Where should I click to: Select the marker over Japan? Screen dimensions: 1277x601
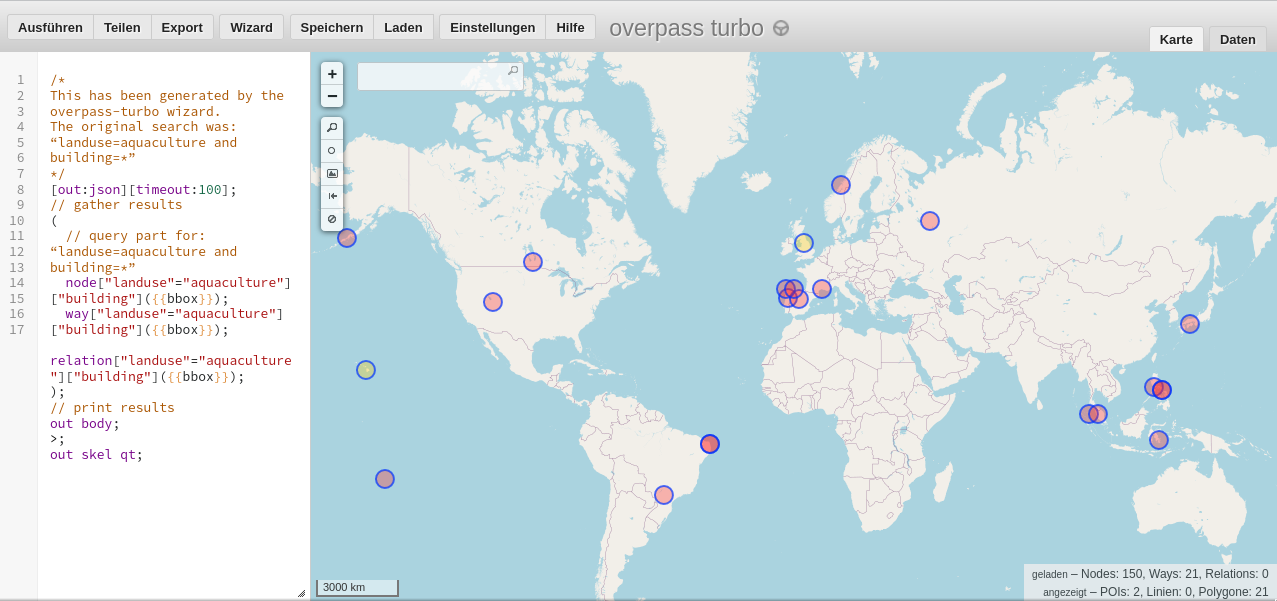point(1190,324)
